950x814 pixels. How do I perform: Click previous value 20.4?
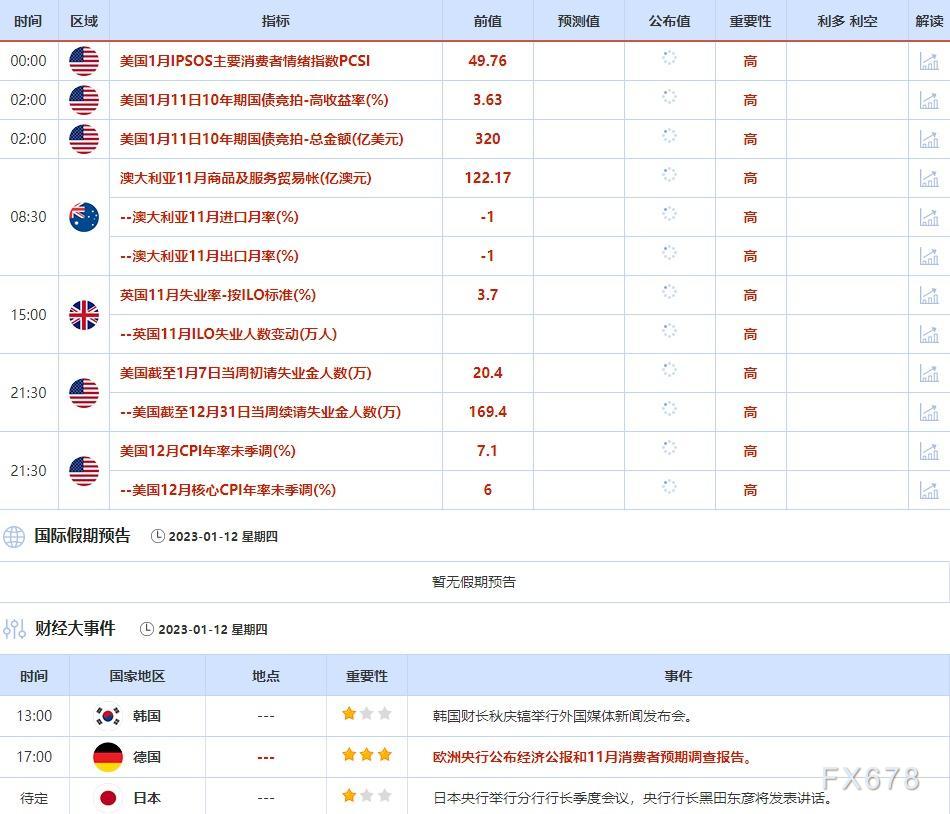(488, 373)
